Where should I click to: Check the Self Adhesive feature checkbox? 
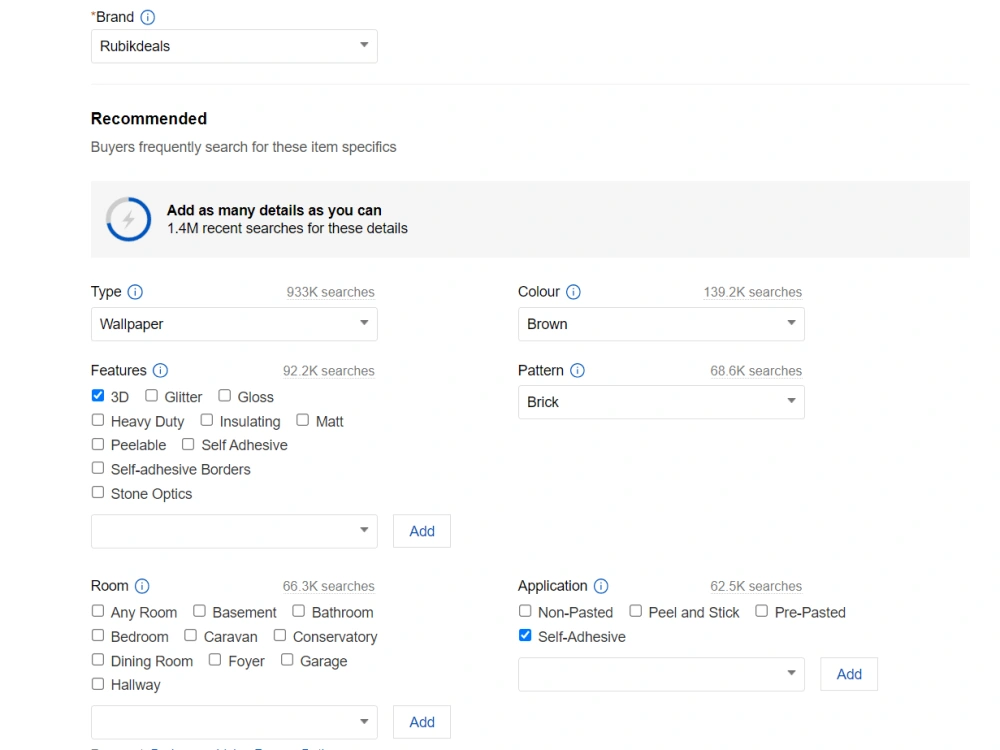point(188,444)
